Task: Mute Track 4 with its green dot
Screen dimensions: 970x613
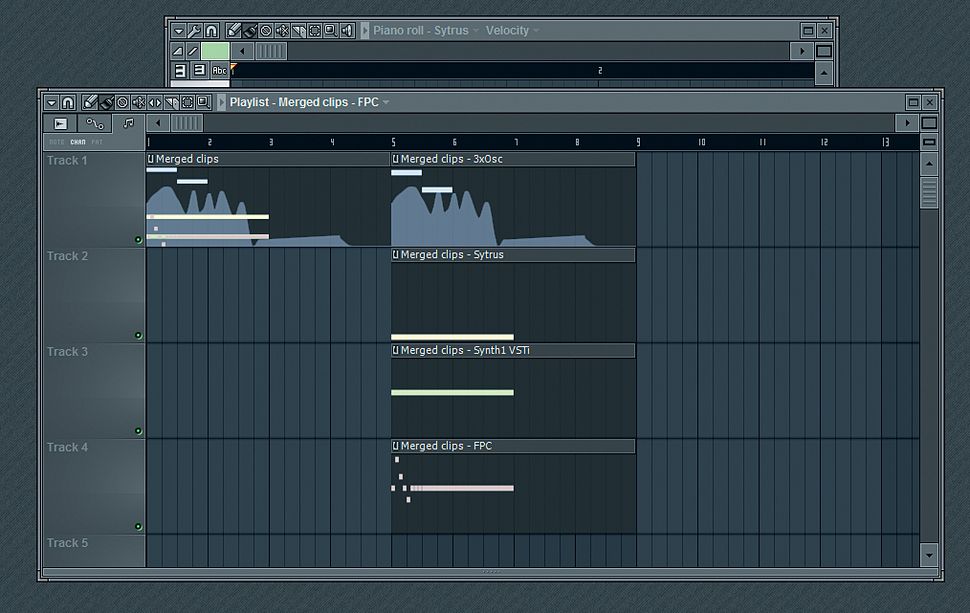Action: 138,526
